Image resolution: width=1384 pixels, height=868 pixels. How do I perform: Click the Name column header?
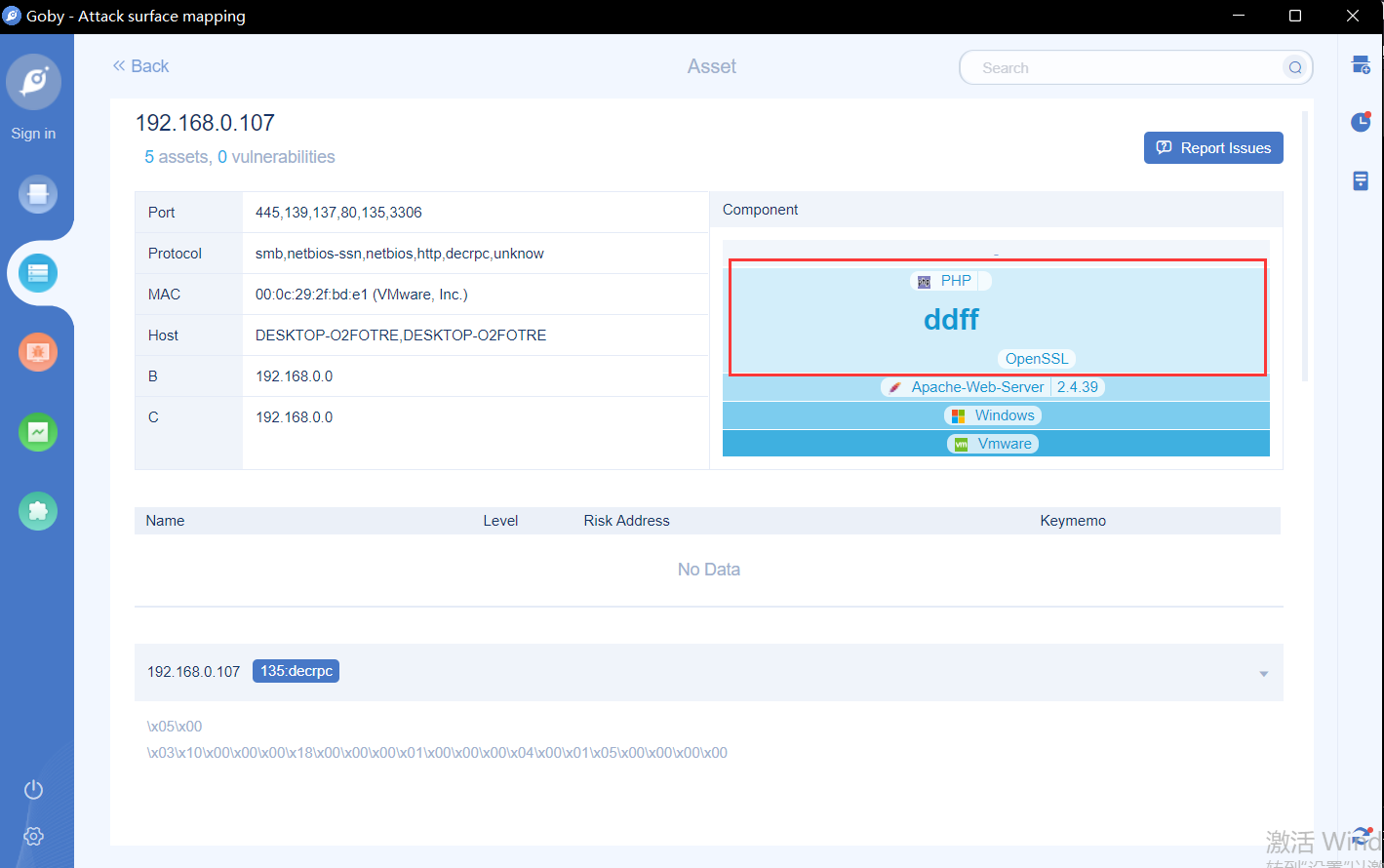tap(165, 521)
